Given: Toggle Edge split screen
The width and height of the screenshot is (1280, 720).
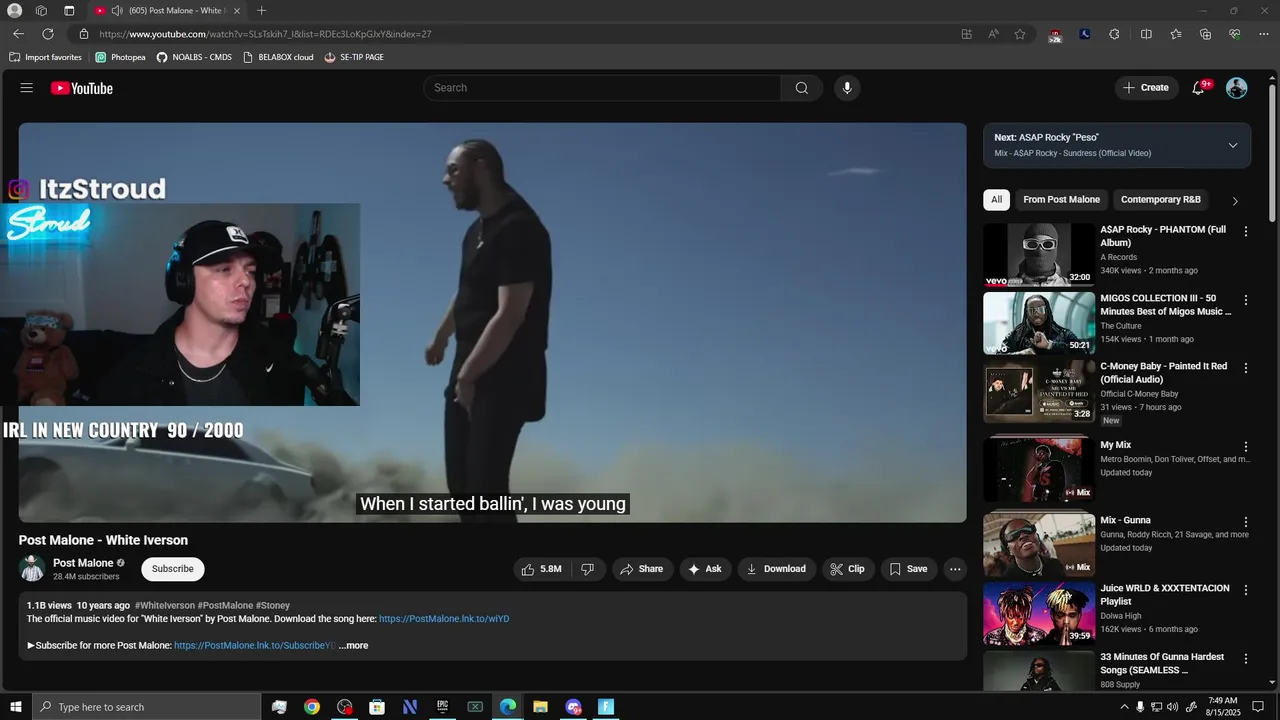Looking at the screenshot, I should (1146, 34).
